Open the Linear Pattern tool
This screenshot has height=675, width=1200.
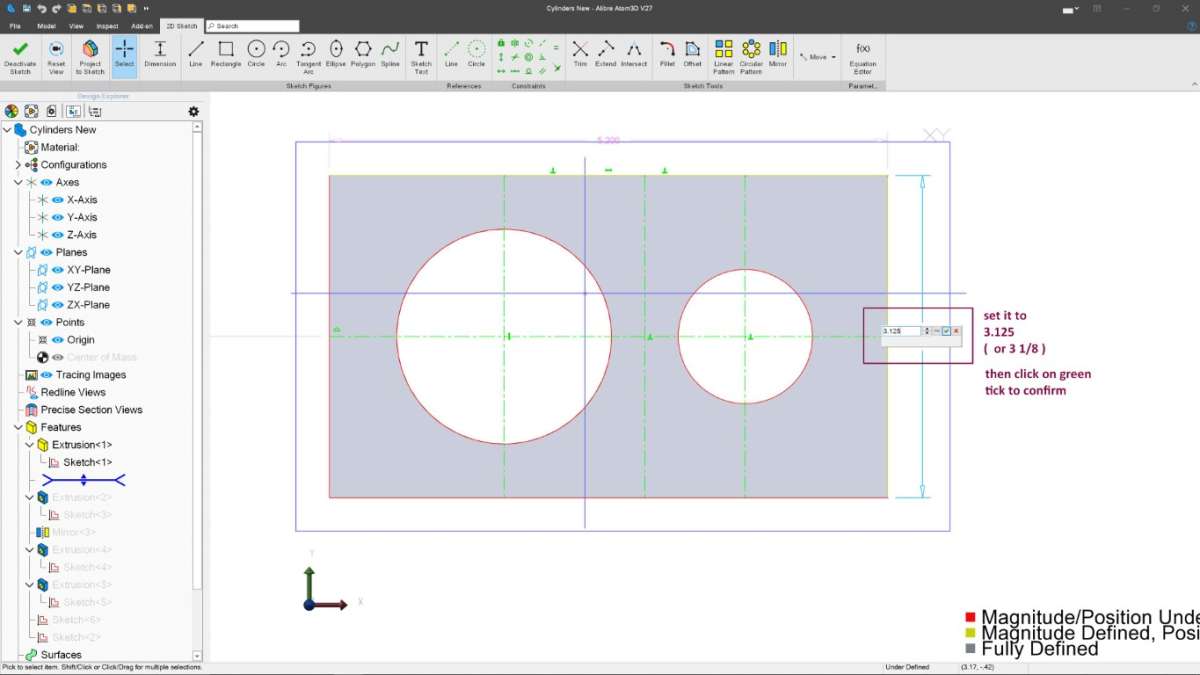(x=724, y=57)
